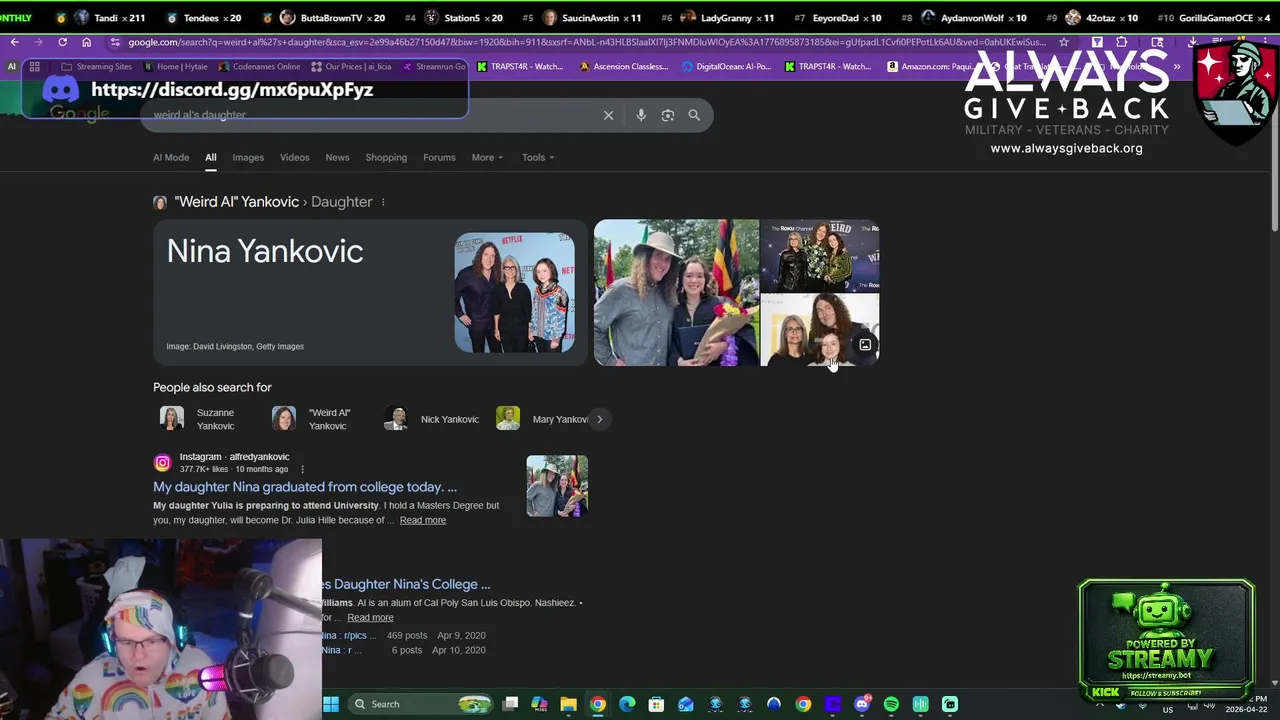Click Read more under the Cal Poly snippet
Image resolution: width=1280 pixels, height=720 pixels.
click(370, 617)
